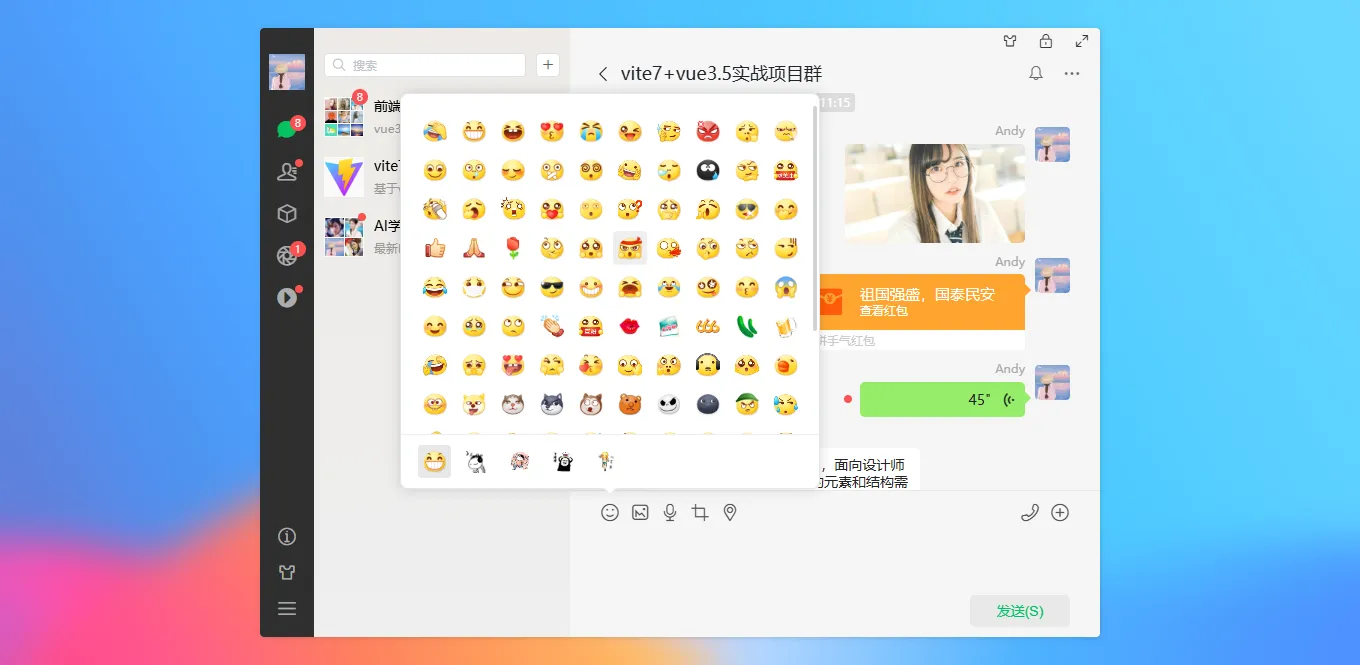1360x665 pixels.
Task: Toggle the emoji picker smiley button
Action: [x=610, y=512]
